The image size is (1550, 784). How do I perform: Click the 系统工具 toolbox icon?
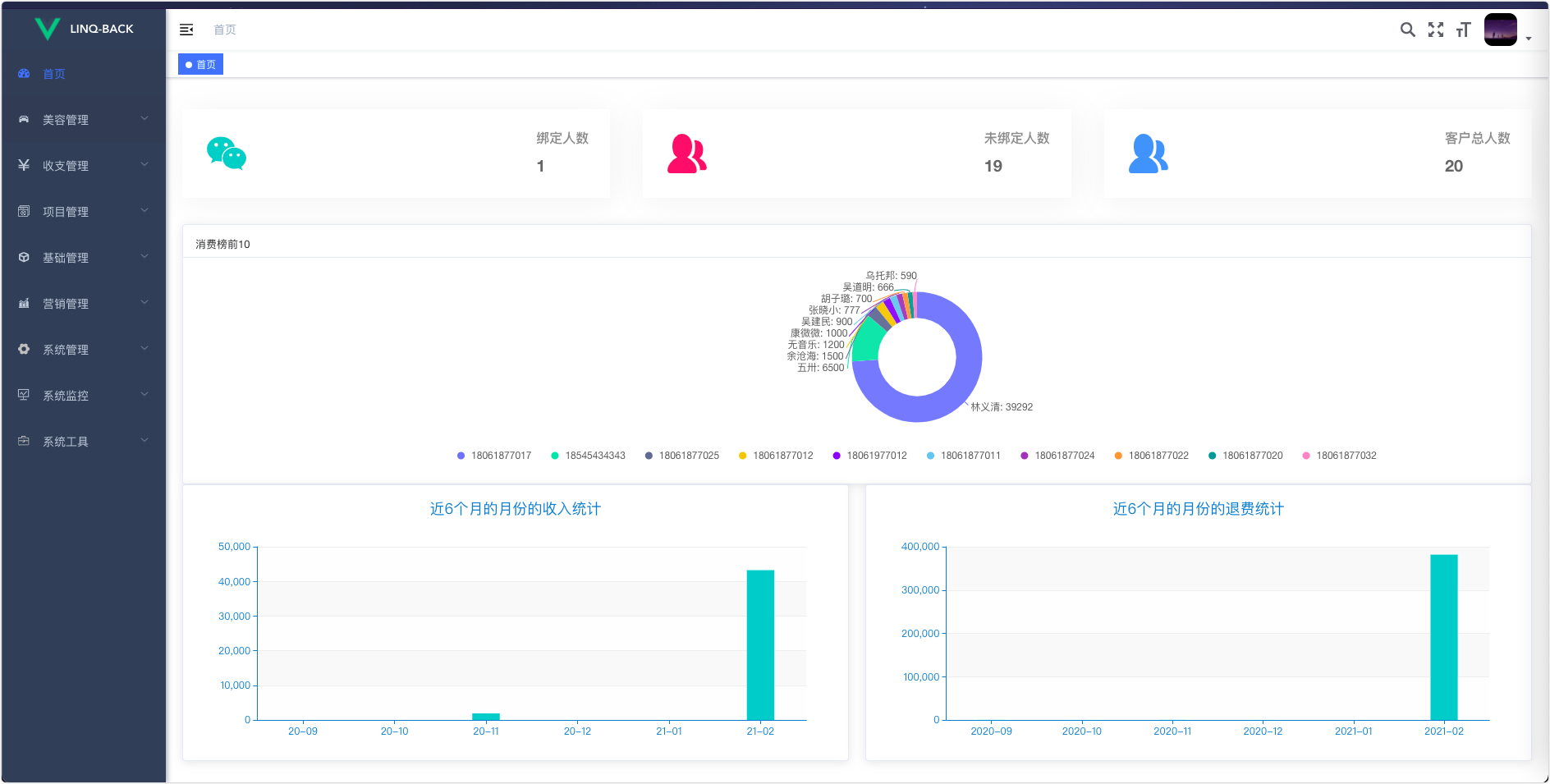click(24, 442)
